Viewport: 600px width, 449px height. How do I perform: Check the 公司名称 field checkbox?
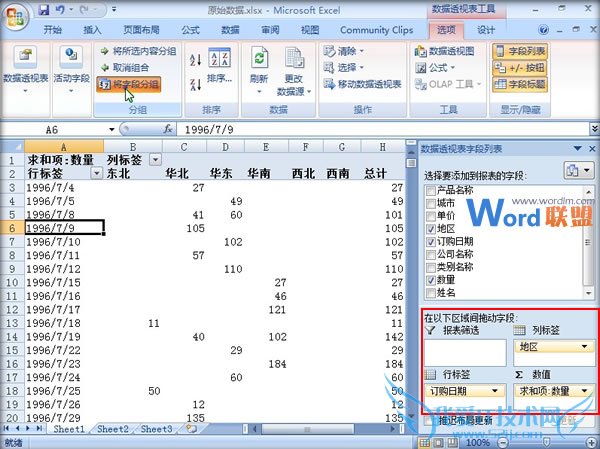pos(431,255)
